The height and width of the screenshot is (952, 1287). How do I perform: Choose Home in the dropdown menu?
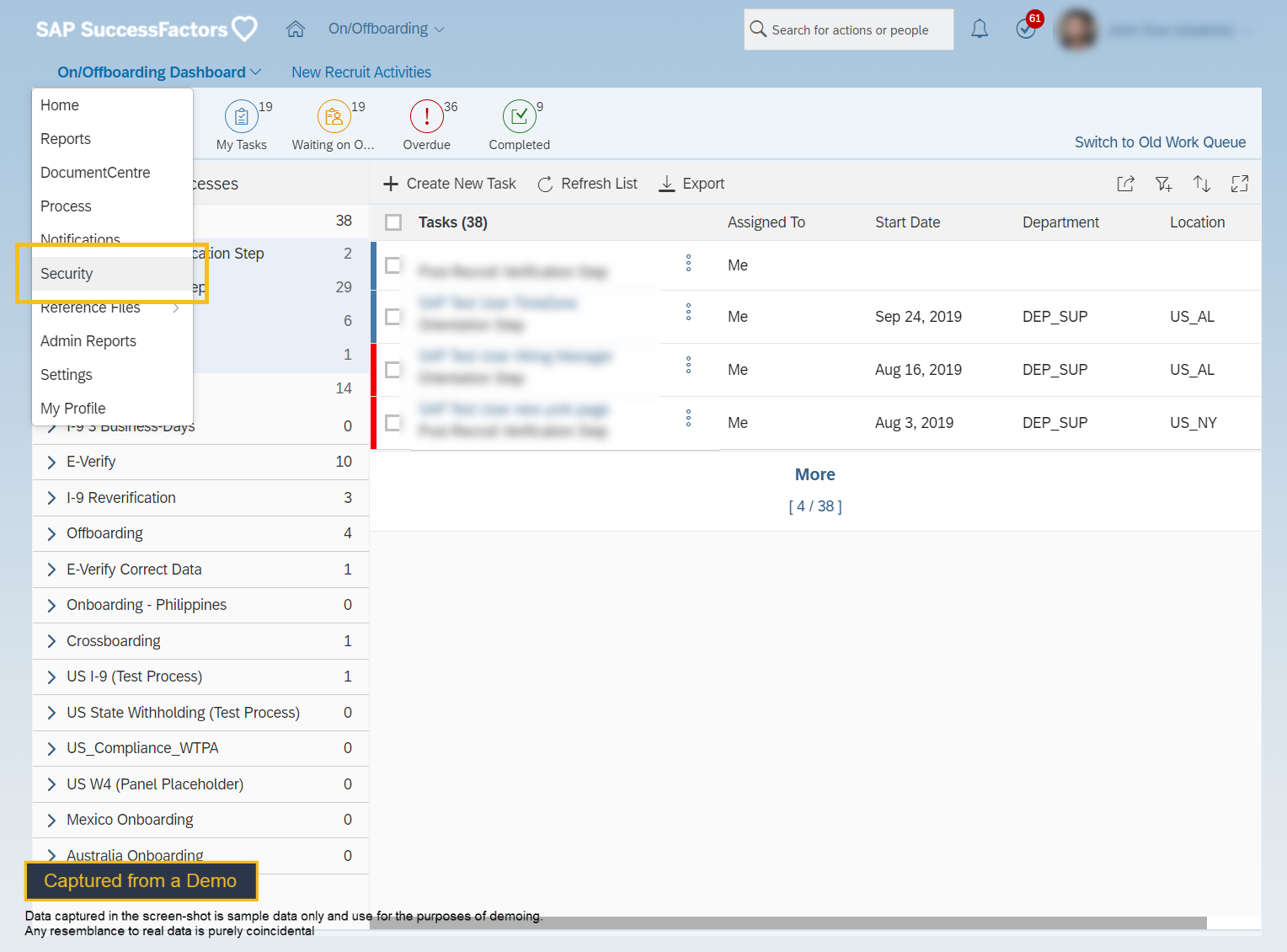point(113,105)
